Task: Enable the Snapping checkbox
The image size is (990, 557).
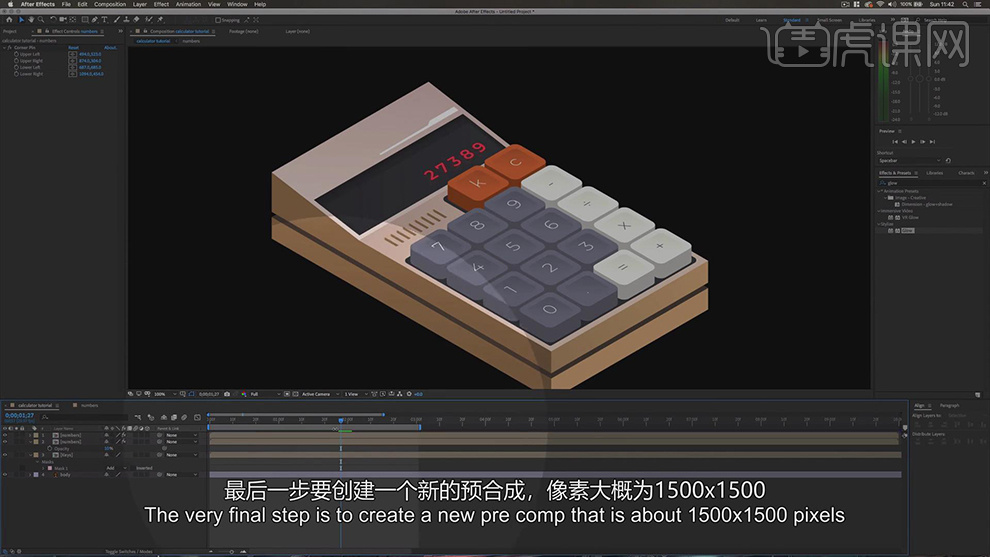Action: click(x=218, y=20)
